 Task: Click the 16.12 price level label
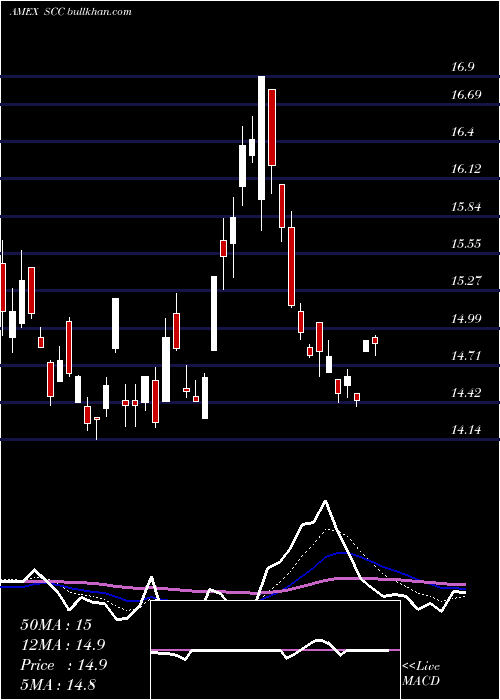[466, 169]
